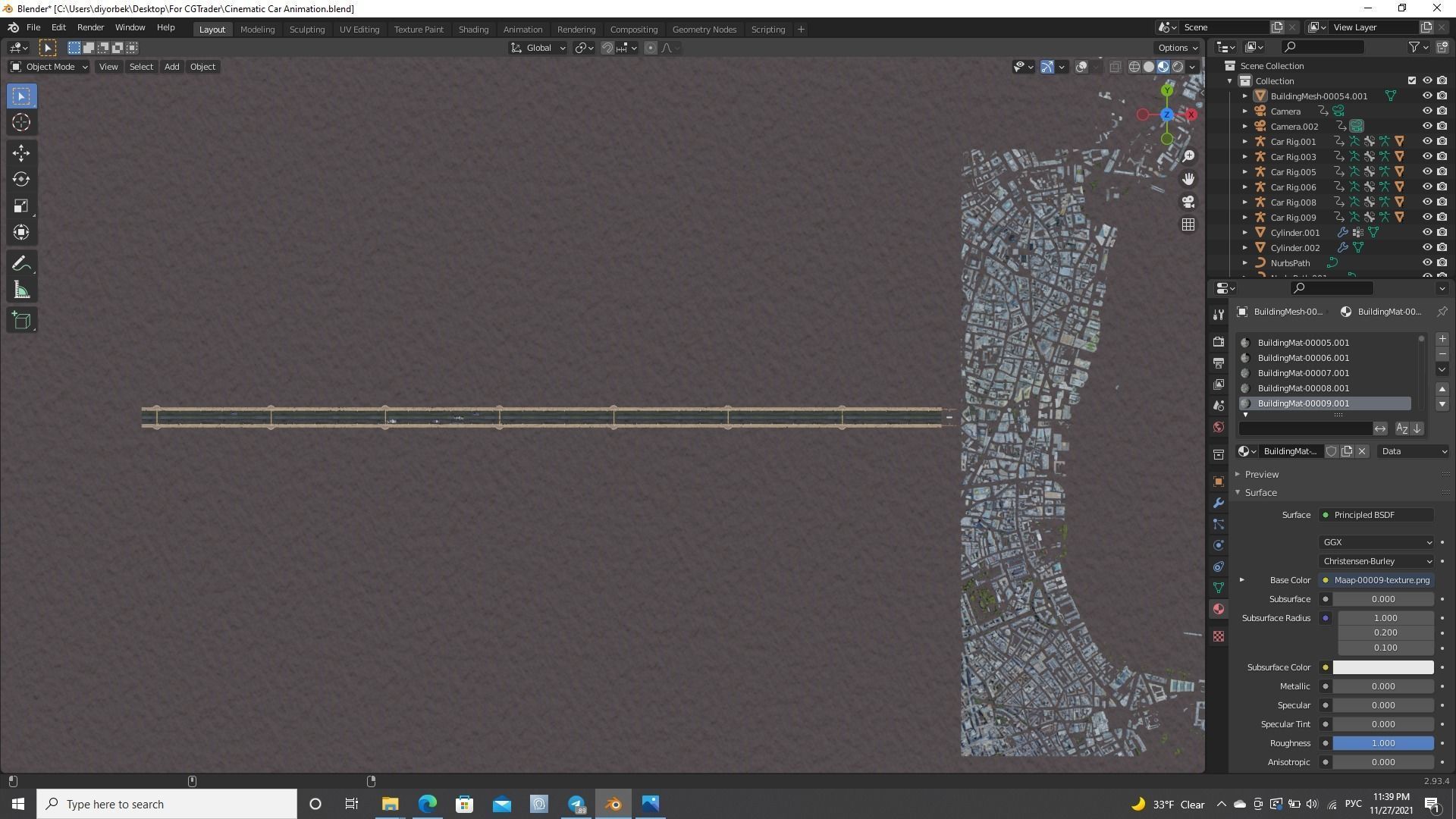Select the Rotate tool
1456x819 pixels.
click(21, 180)
